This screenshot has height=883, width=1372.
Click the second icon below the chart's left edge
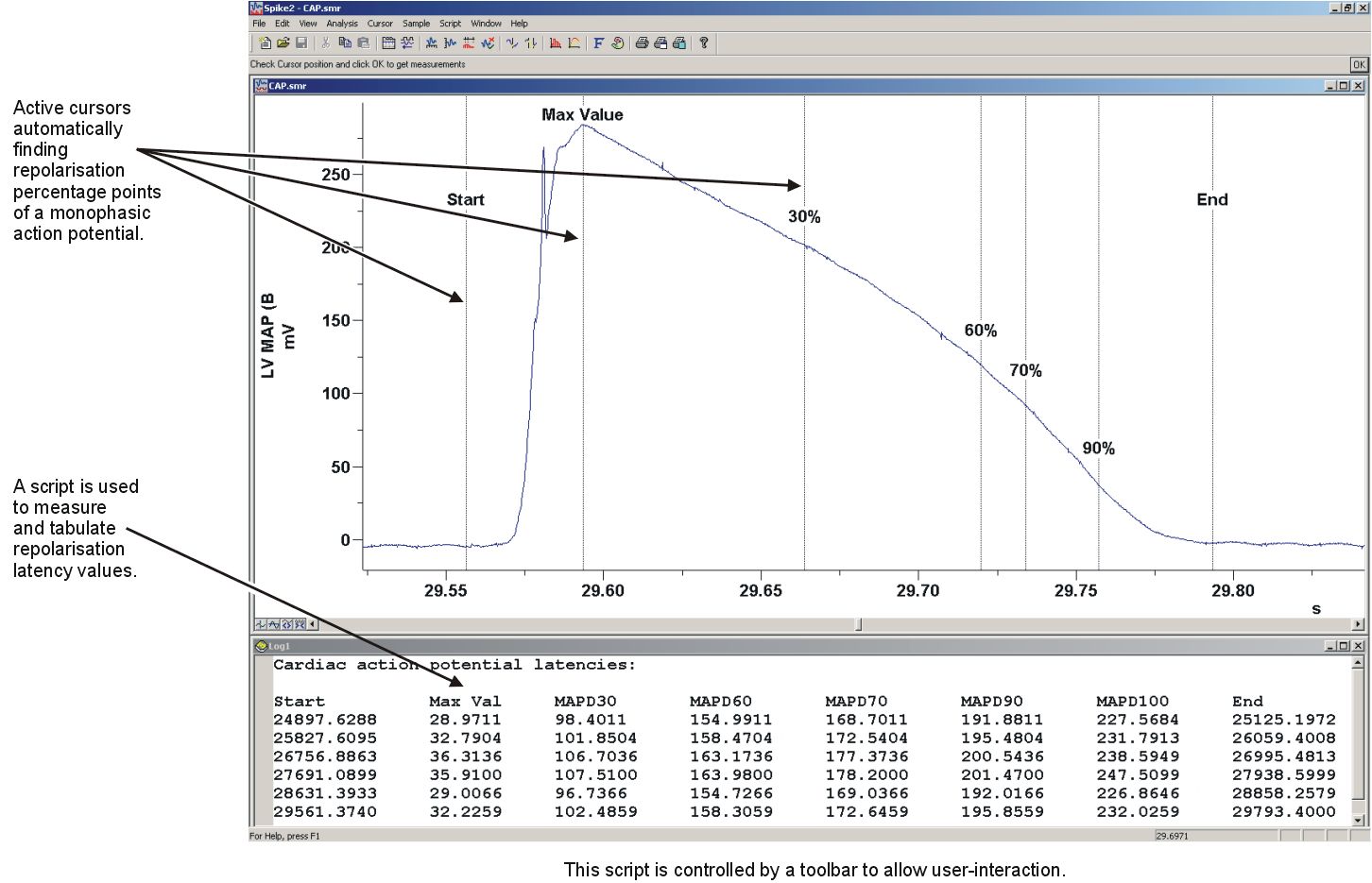coord(273,624)
